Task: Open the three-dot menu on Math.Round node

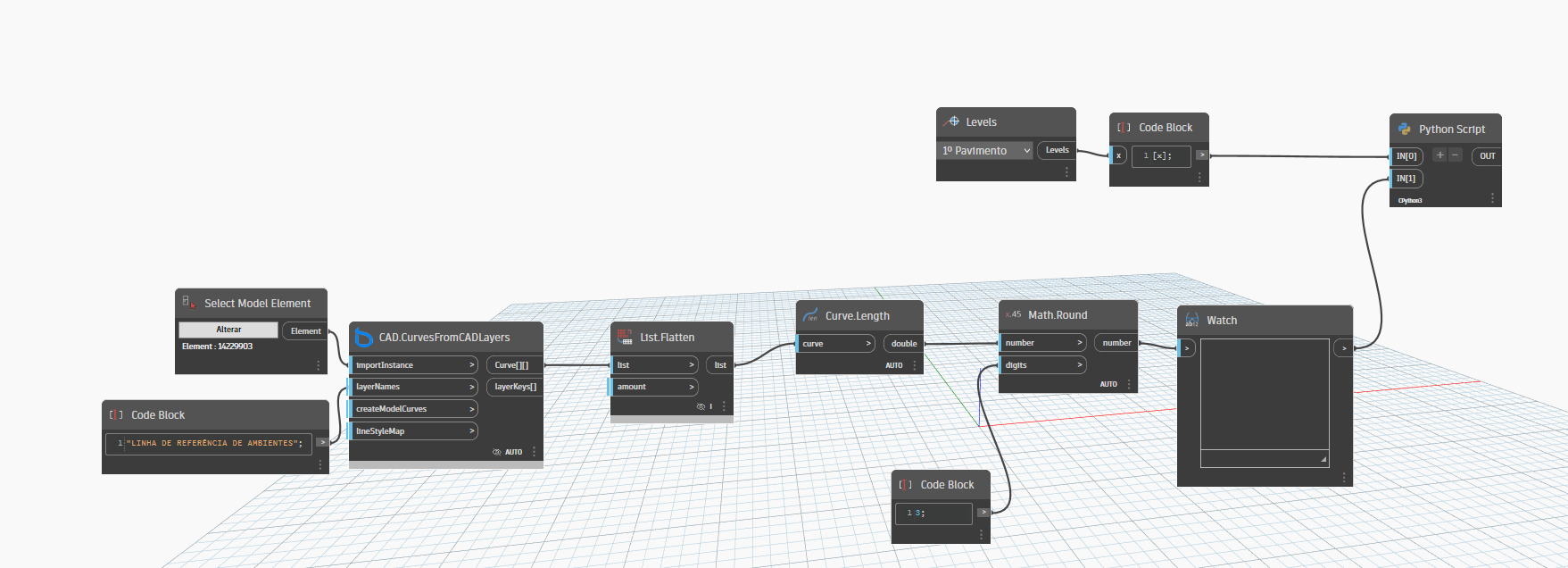Action: (x=1128, y=384)
